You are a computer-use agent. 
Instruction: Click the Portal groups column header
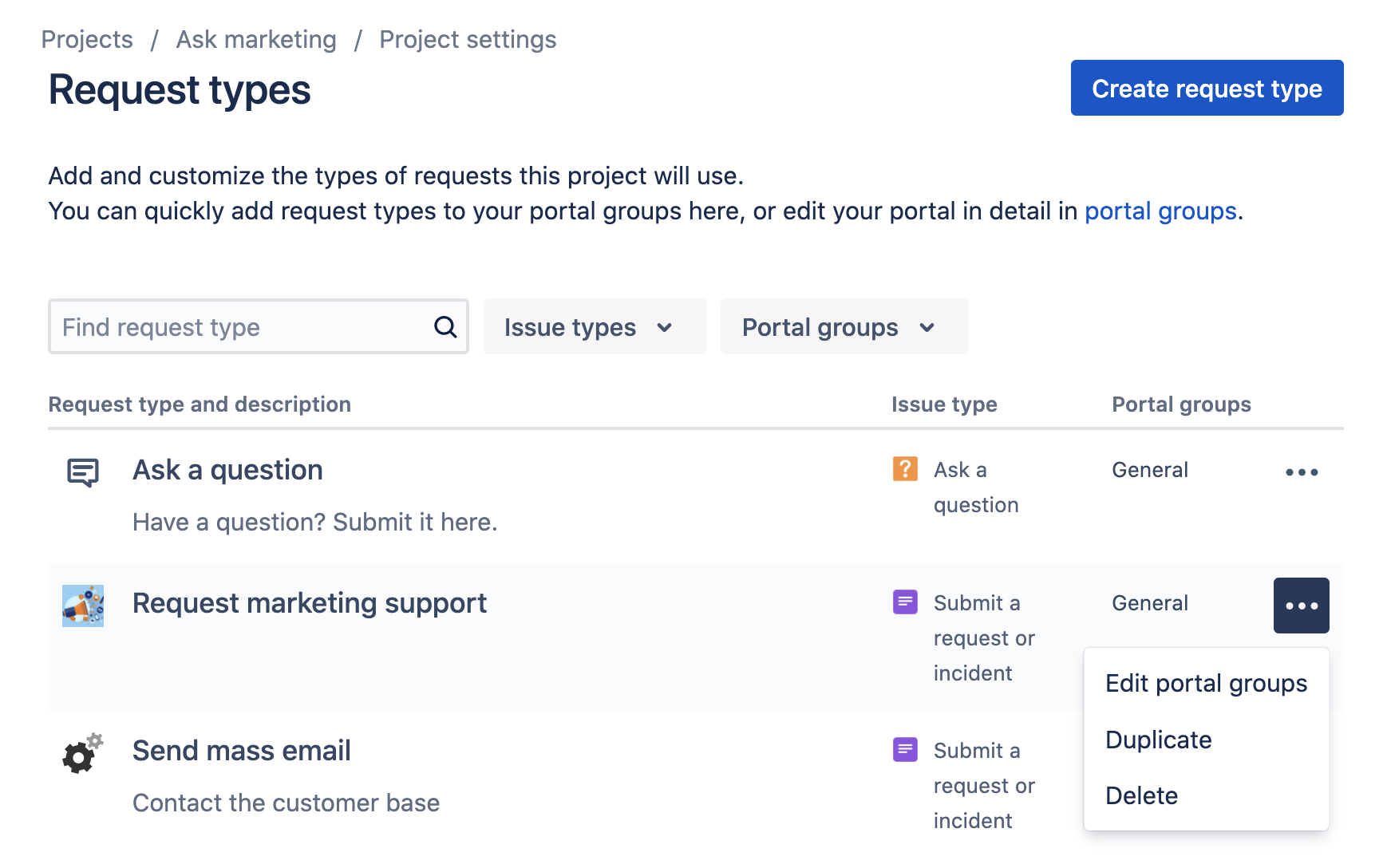[1181, 404]
